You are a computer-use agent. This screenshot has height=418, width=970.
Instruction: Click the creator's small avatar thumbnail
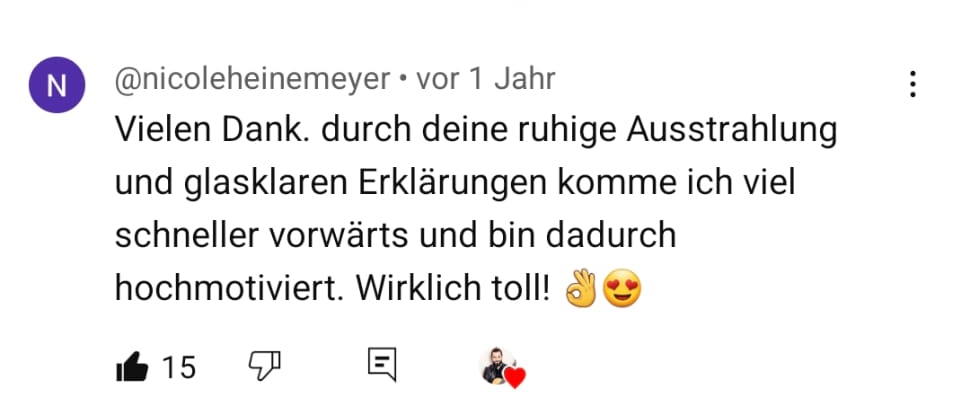pos(496,366)
